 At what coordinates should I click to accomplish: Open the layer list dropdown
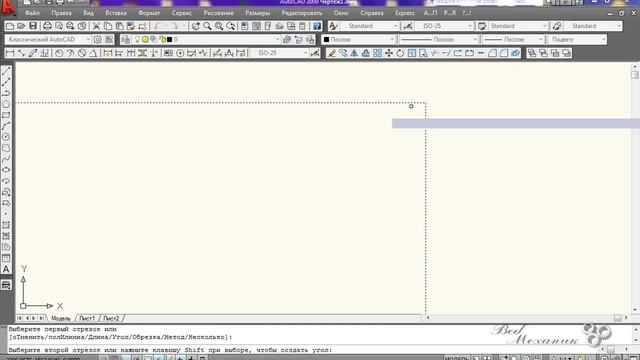[x=207, y=40]
